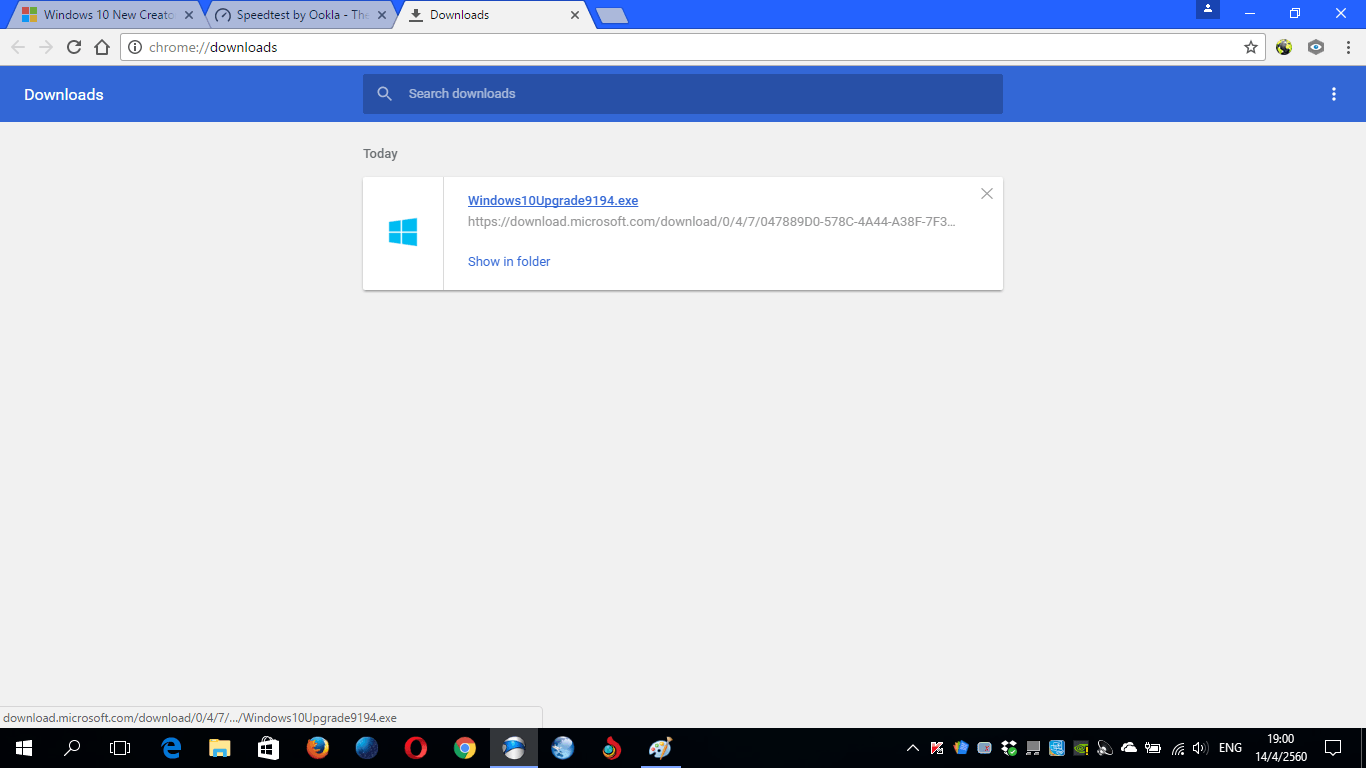The height and width of the screenshot is (768, 1366).
Task: Click the 19:00 clock and date
Action: click(x=1280, y=748)
